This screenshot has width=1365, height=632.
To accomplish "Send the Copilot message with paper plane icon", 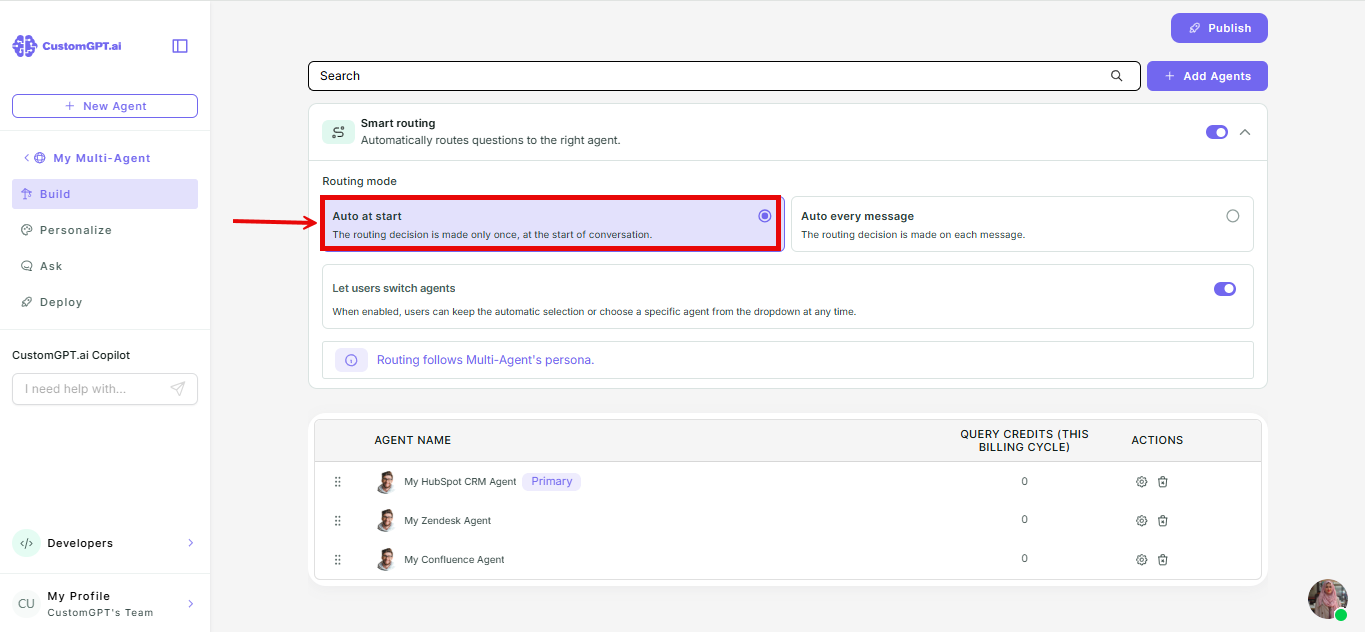I will [x=178, y=389].
